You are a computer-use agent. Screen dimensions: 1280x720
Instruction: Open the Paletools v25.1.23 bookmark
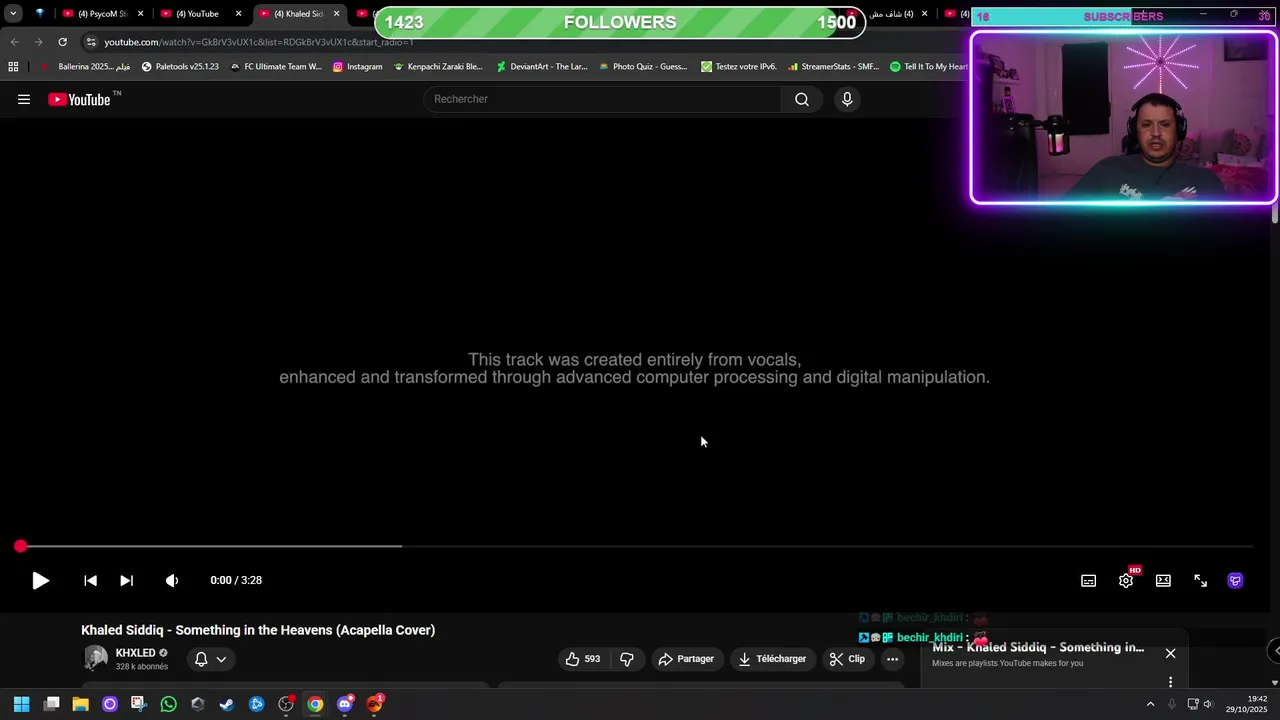180,67
